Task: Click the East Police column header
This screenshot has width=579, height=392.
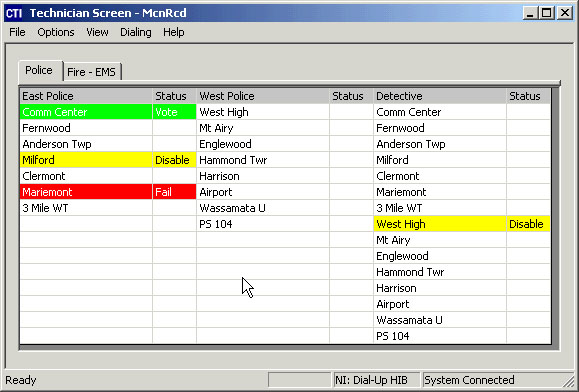Action: point(86,96)
